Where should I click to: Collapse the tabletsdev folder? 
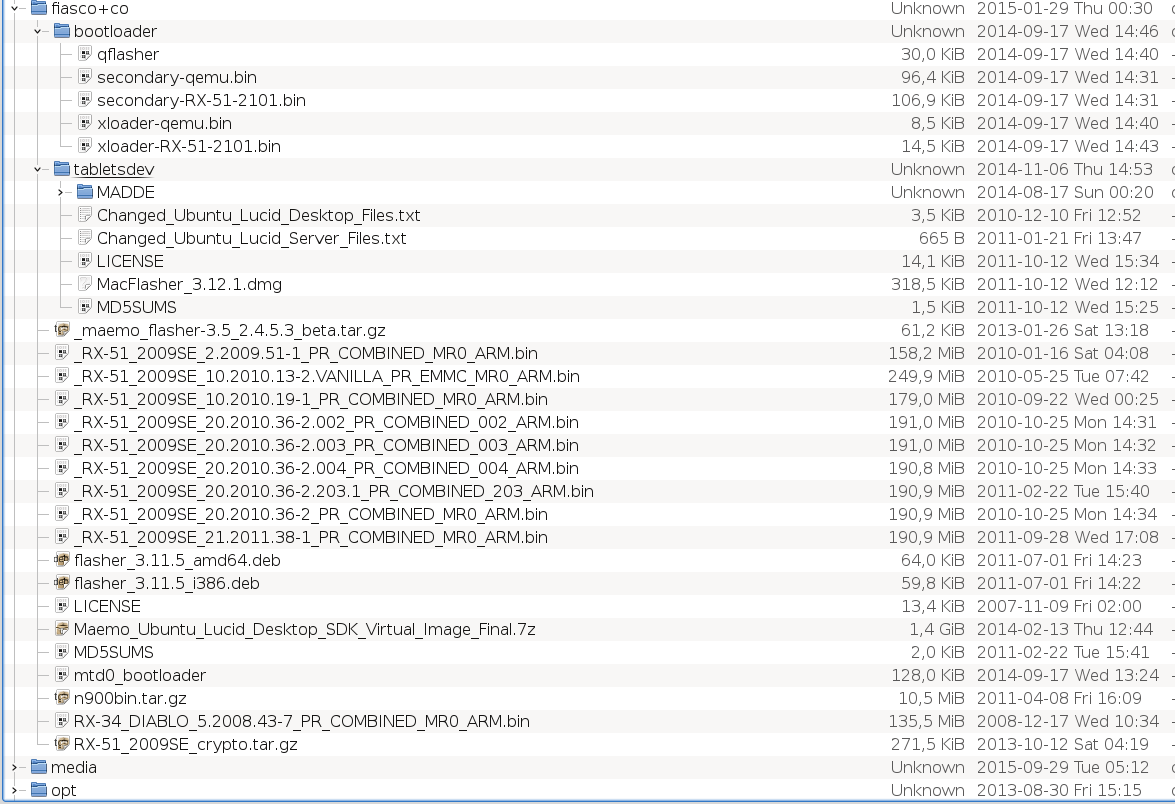pyautogui.click(x=38, y=169)
